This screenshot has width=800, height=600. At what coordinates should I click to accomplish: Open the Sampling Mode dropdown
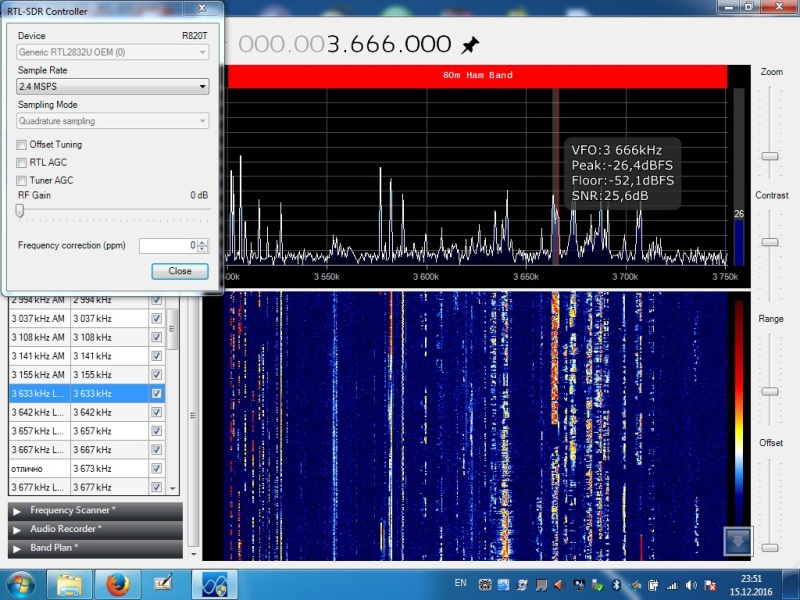113,121
